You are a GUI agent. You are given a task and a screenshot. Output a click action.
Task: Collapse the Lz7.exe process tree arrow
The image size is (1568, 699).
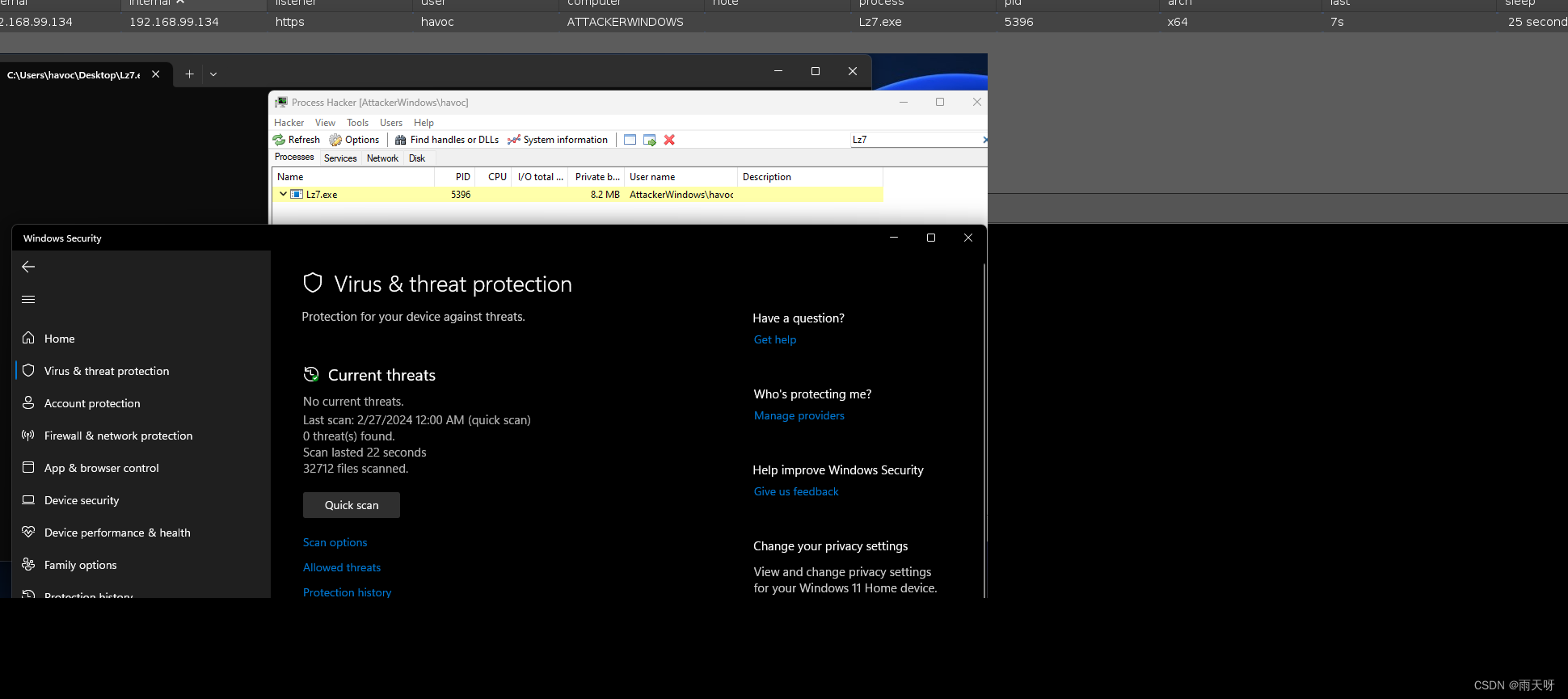pos(283,194)
